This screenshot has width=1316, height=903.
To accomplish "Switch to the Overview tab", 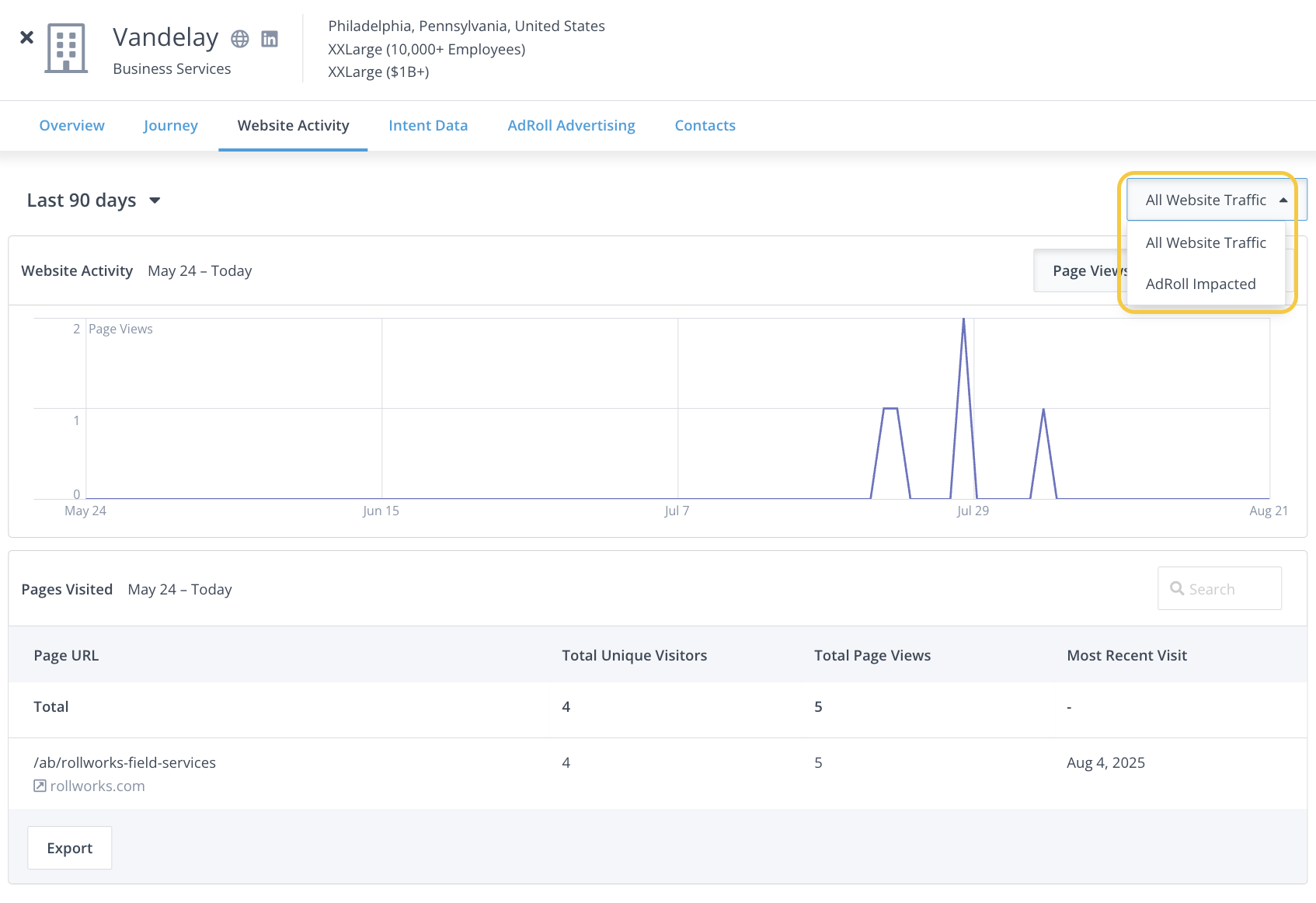I will pos(71,126).
